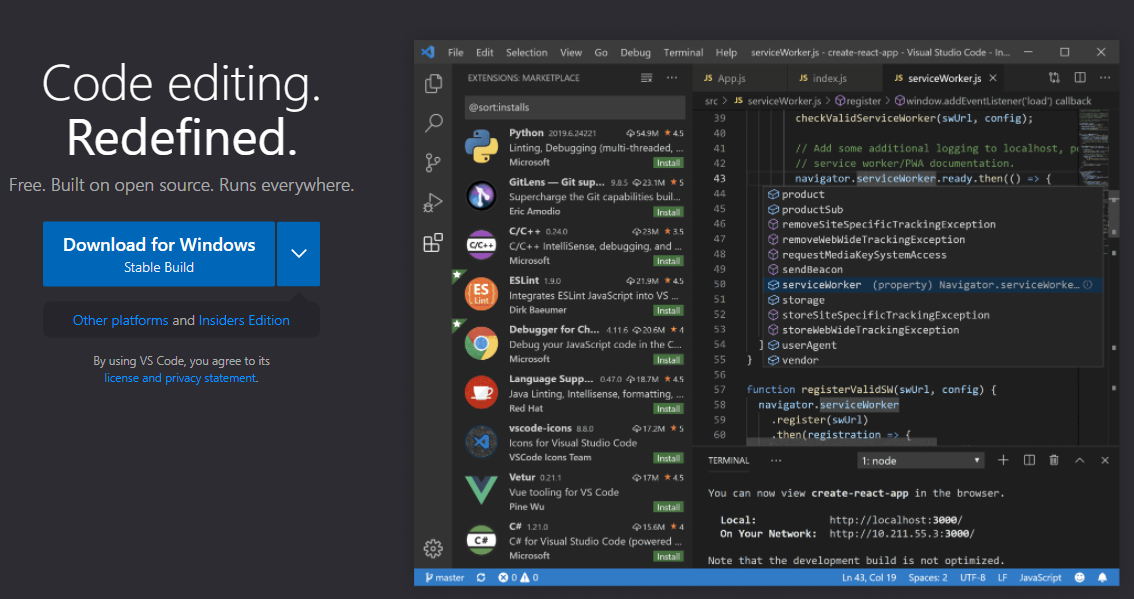1134x599 pixels.
Task: Switch to the App.js tab
Action: (x=739, y=78)
